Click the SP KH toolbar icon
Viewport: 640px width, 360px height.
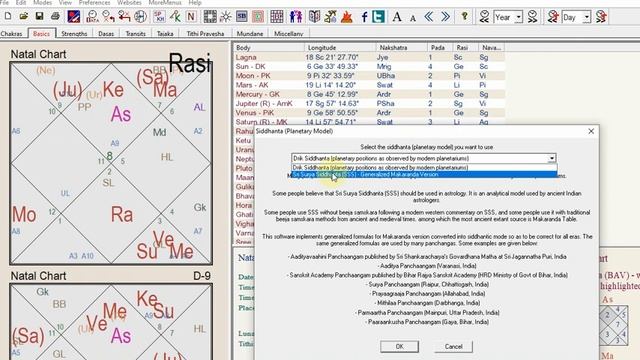point(159,16)
